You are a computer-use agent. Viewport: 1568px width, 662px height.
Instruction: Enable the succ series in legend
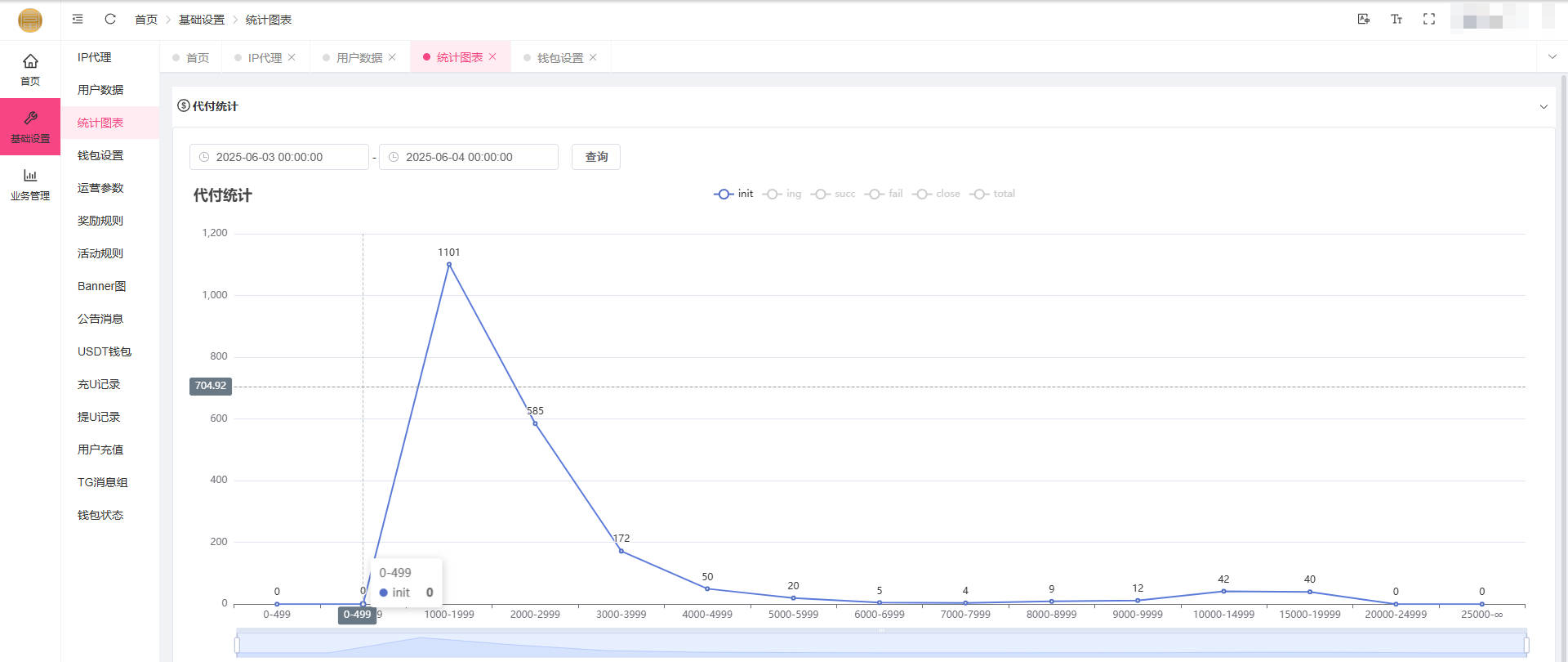coord(833,194)
